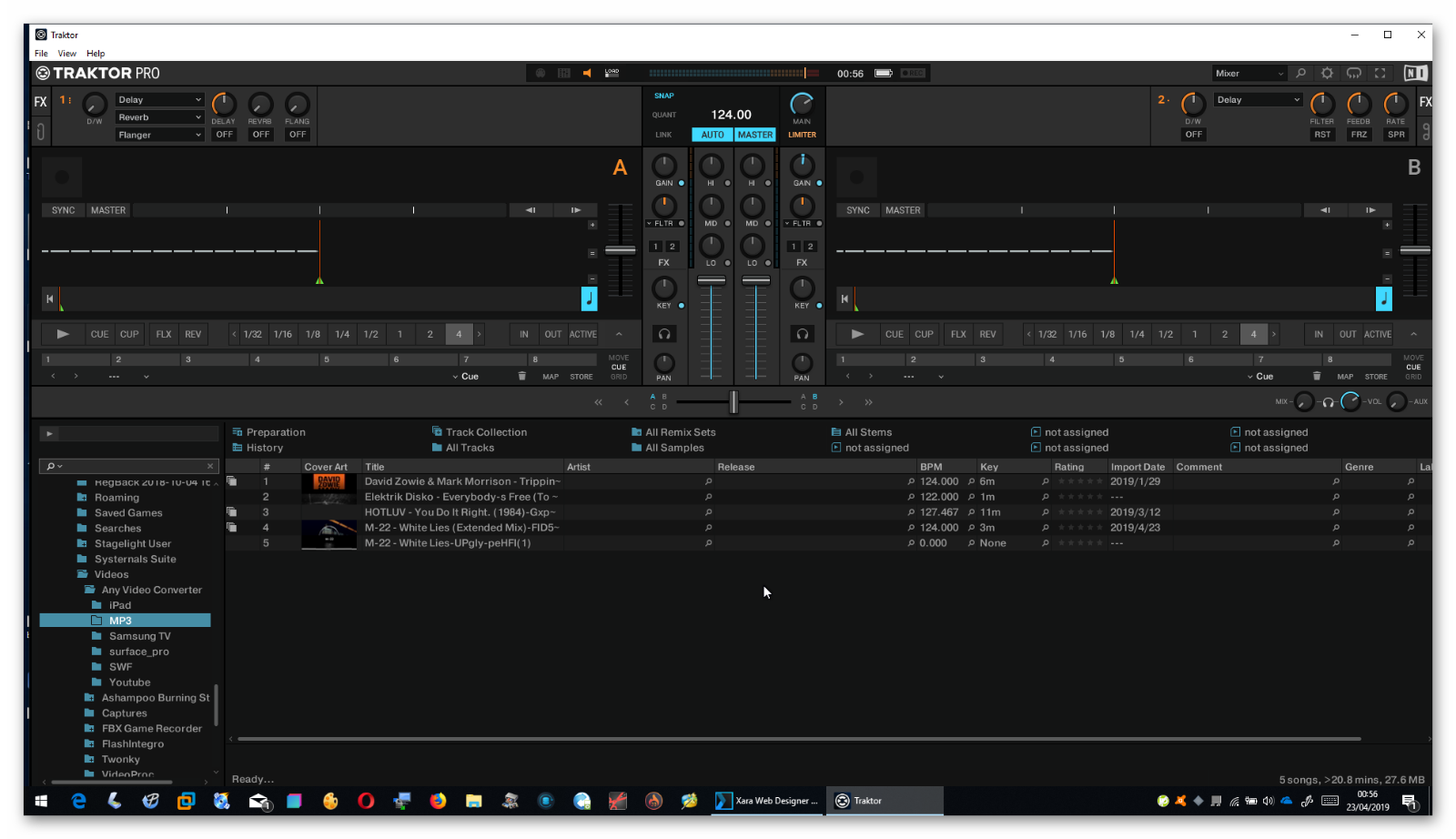Click the orange master volume speaker icon
Image resolution: width=1456 pixels, height=839 pixels.
click(x=587, y=73)
